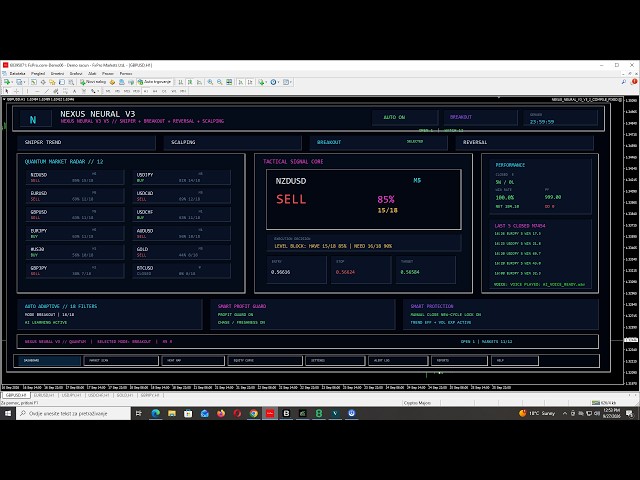Screen dimensions: 640x480
Task: Select the BREAKOUT mode tab
Action: pos(378,142)
